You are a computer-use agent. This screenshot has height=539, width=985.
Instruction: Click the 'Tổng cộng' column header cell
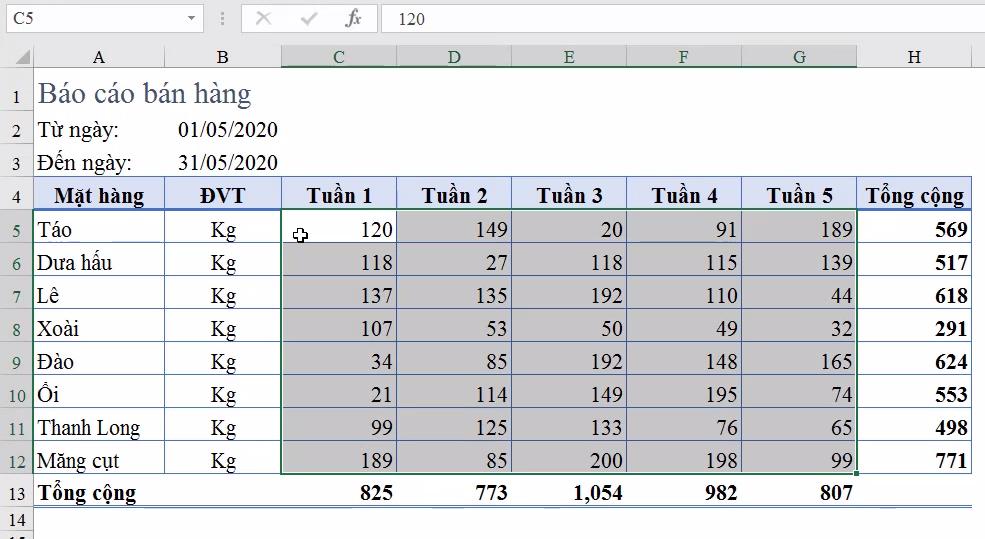914,195
